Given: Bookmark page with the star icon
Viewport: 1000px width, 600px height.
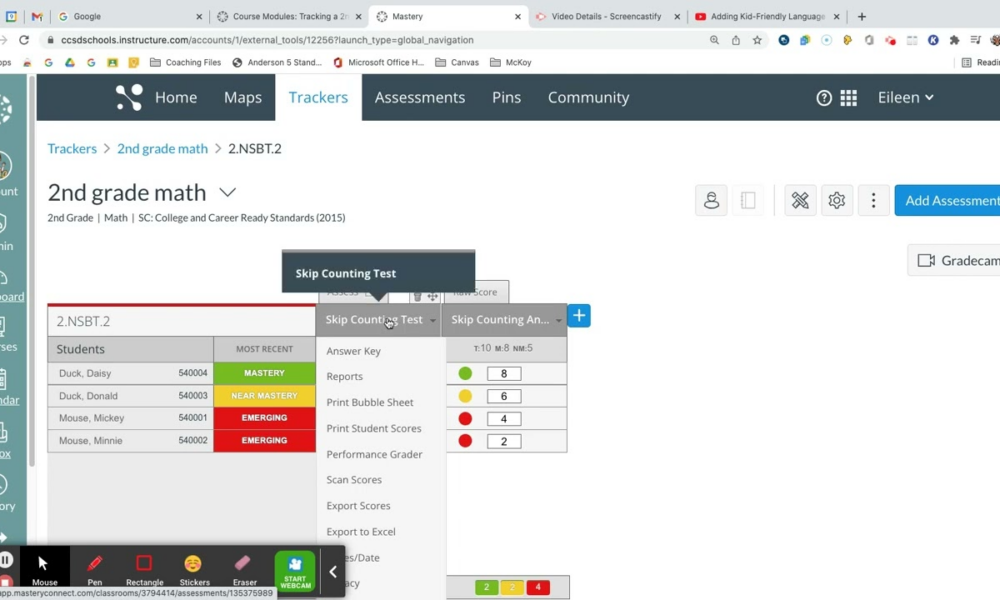Looking at the screenshot, I should tap(757, 40).
